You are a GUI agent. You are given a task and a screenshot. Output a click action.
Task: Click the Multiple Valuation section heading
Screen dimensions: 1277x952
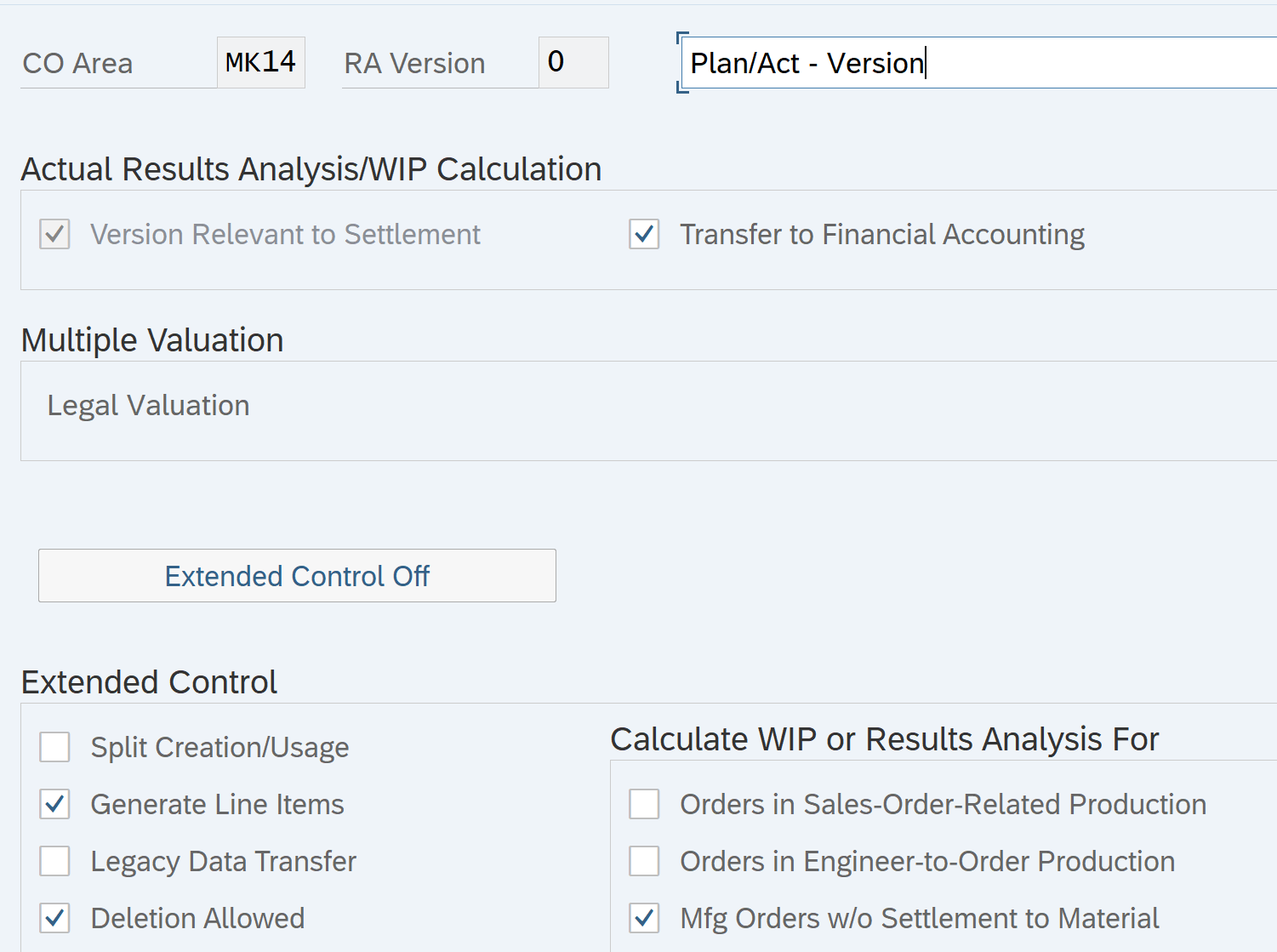152,340
